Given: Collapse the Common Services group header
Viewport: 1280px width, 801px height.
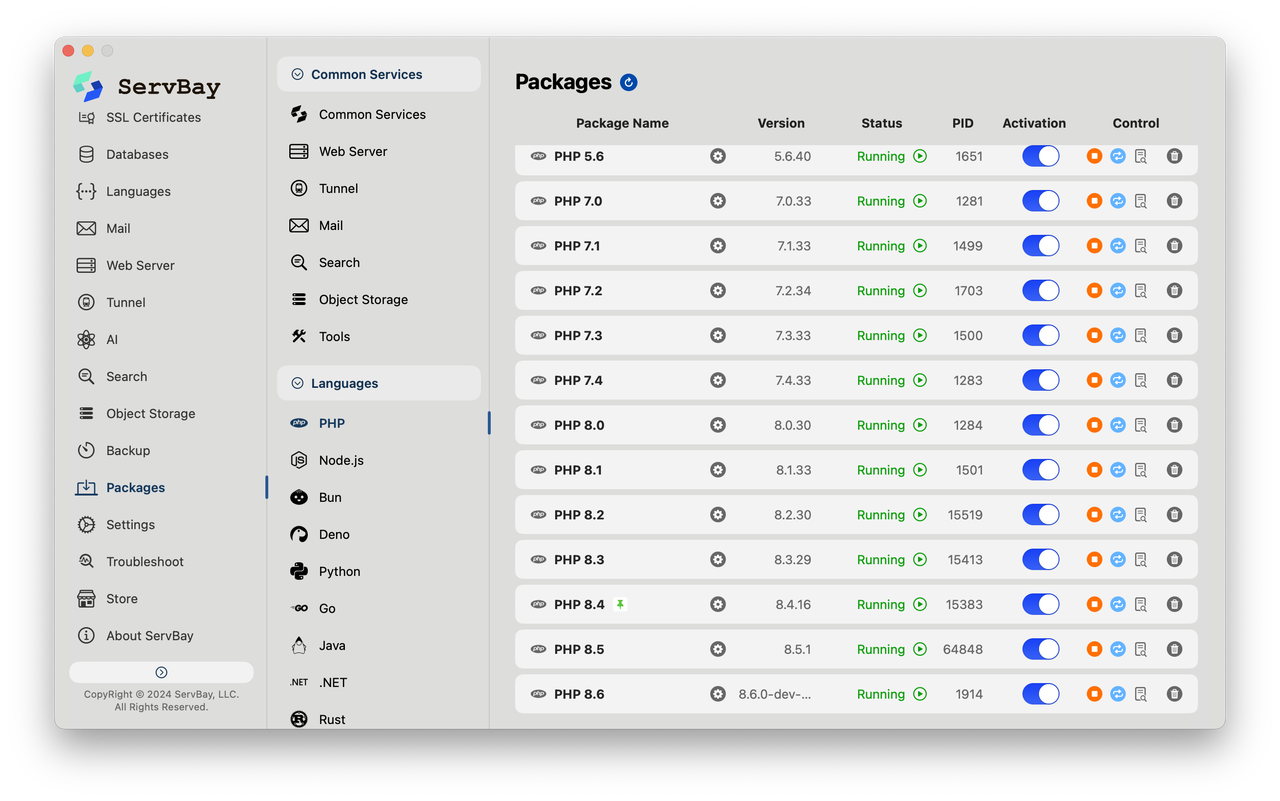Looking at the screenshot, I should point(379,74).
